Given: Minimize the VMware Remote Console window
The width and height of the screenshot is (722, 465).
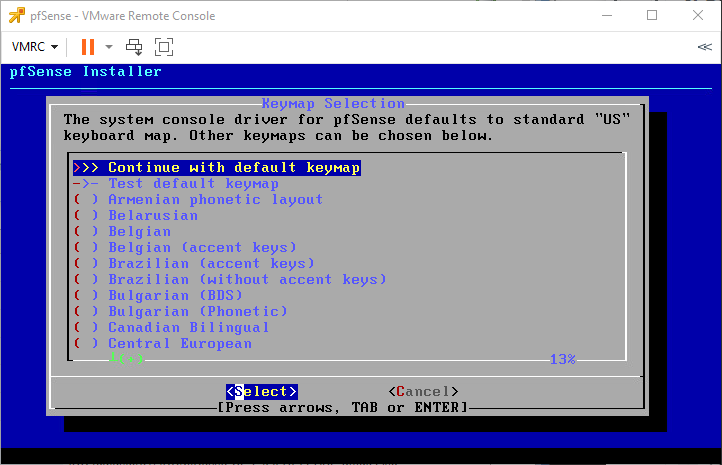Looking at the screenshot, I should (607, 15).
